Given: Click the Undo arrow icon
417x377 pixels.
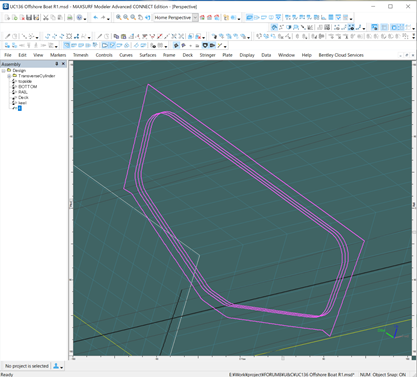Looking at the screenshot, I should (x=96, y=18).
